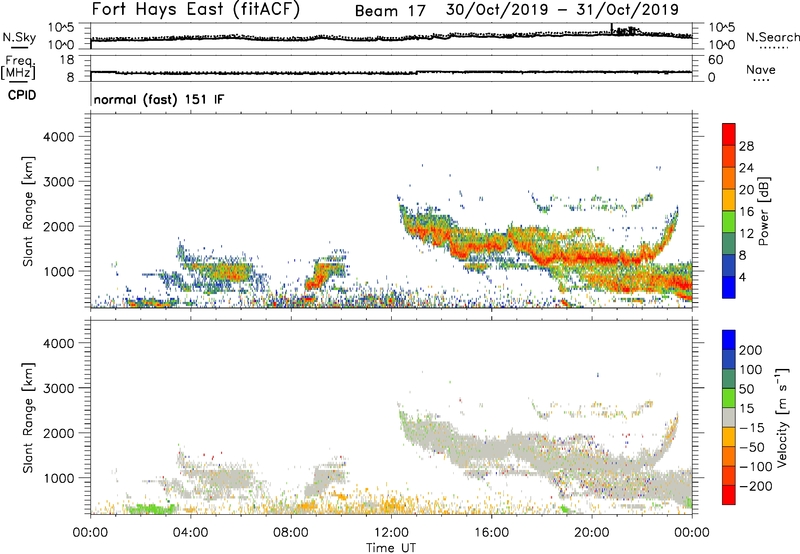The width and height of the screenshot is (800, 554).
Task: Click the "4" label on the power colorbar
Action: [742, 277]
